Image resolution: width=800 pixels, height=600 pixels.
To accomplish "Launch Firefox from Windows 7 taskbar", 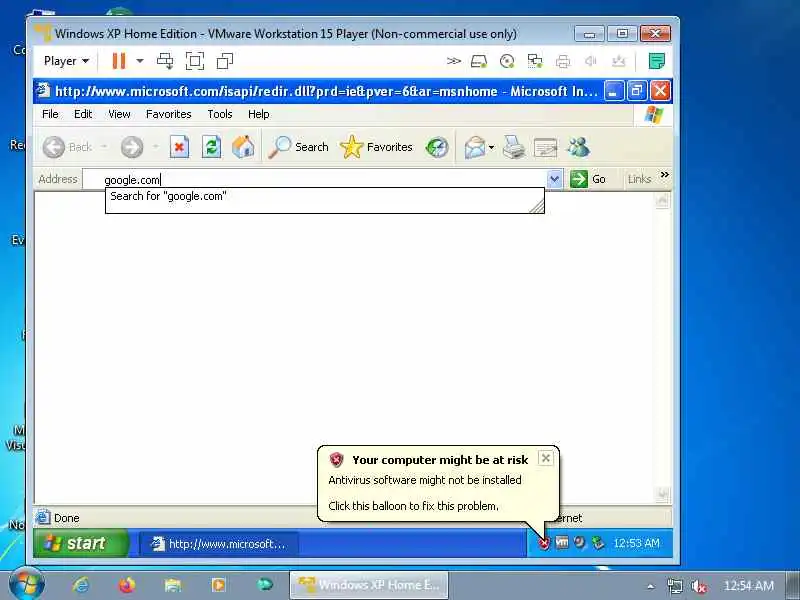I will click(127, 585).
